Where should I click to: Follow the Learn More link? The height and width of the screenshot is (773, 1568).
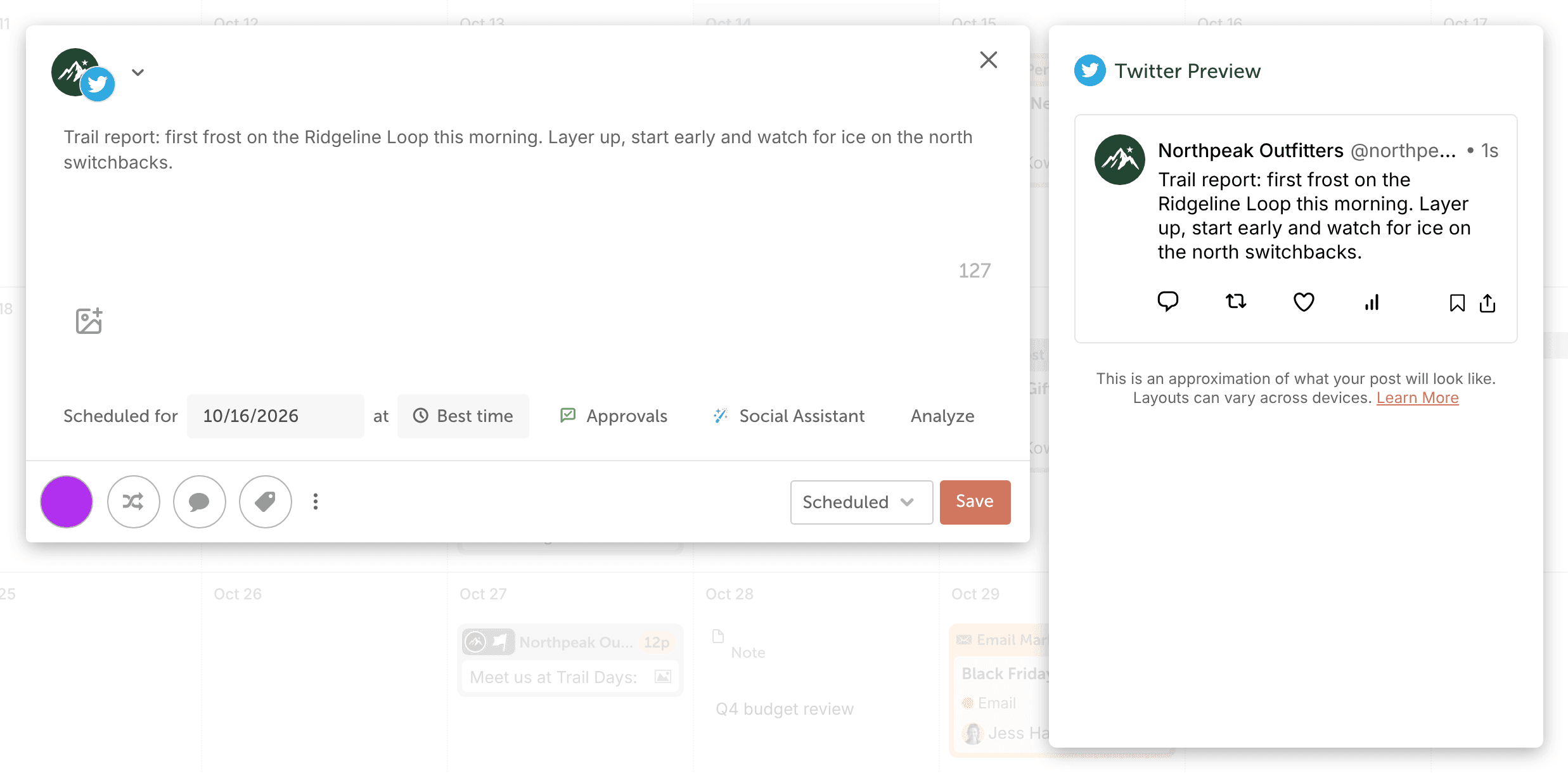pyautogui.click(x=1417, y=398)
